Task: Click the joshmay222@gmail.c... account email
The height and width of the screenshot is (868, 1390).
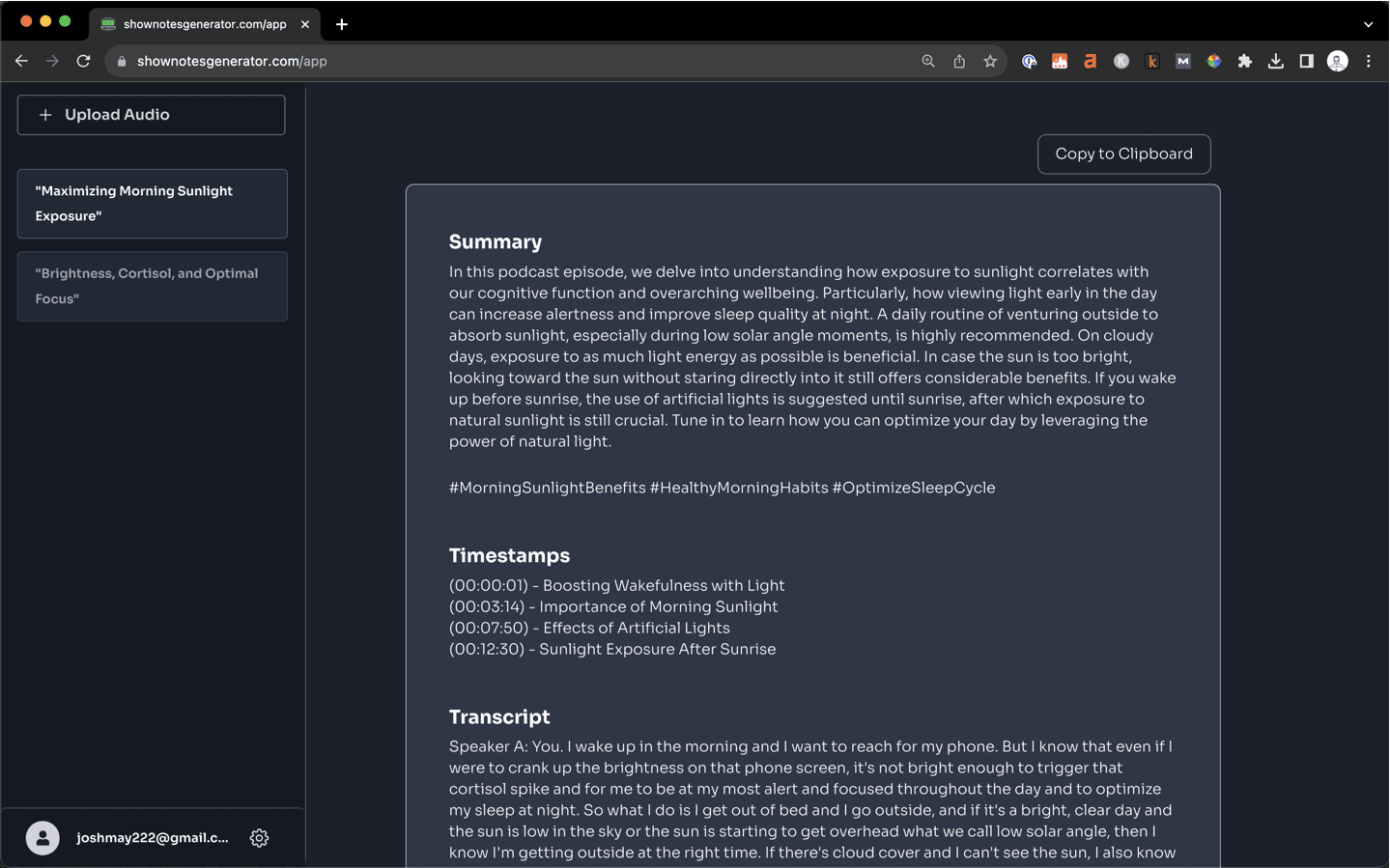Action: coord(153,838)
